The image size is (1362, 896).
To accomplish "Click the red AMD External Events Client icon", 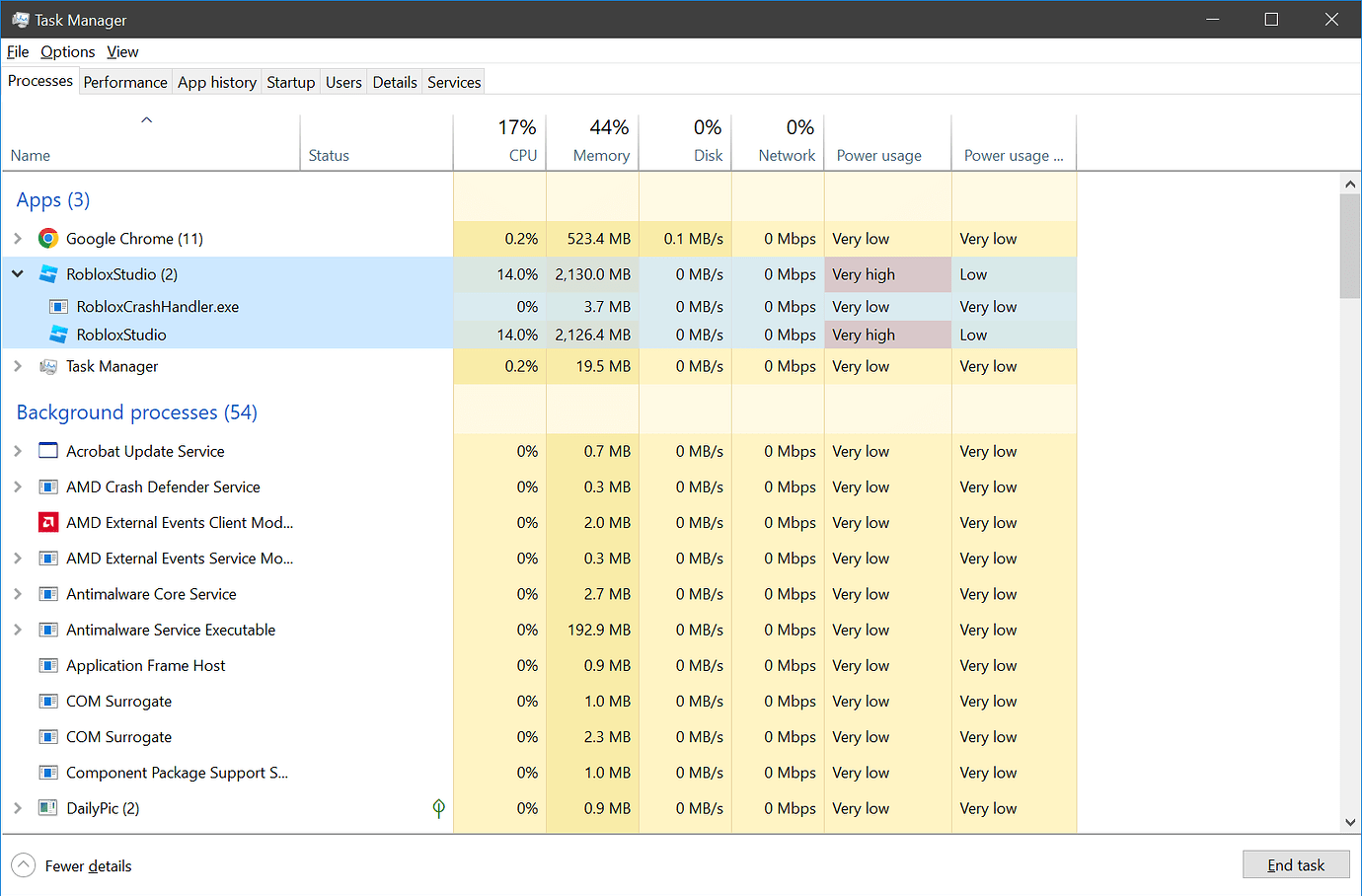I will point(48,522).
